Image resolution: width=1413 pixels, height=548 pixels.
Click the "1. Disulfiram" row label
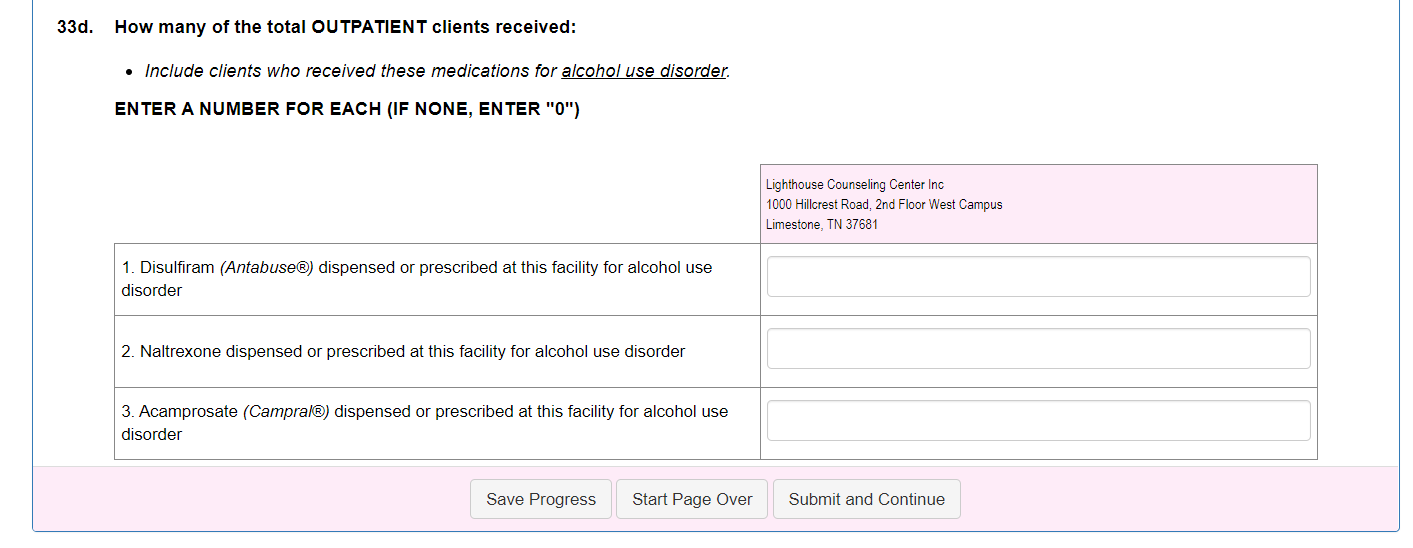pyautogui.click(x=168, y=268)
